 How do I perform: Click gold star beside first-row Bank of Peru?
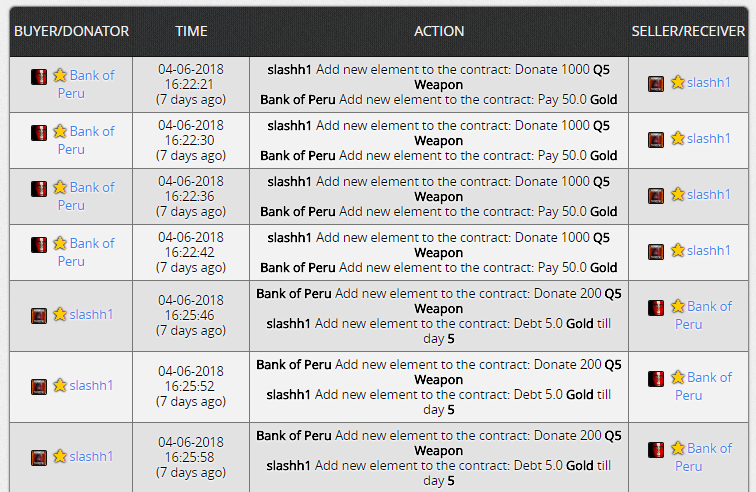coord(60,75)
